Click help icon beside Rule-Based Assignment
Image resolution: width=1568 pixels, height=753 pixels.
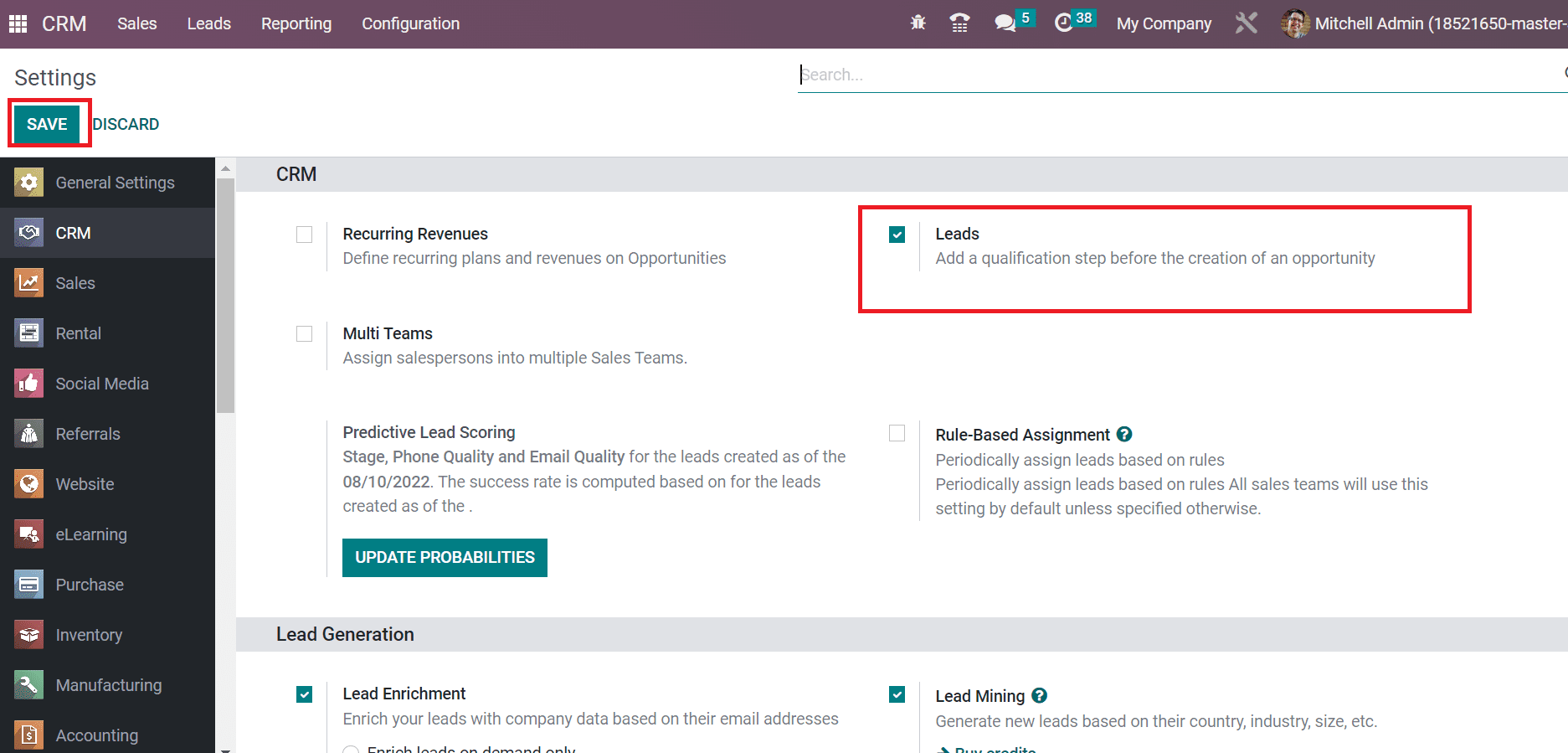[1124, 434]
